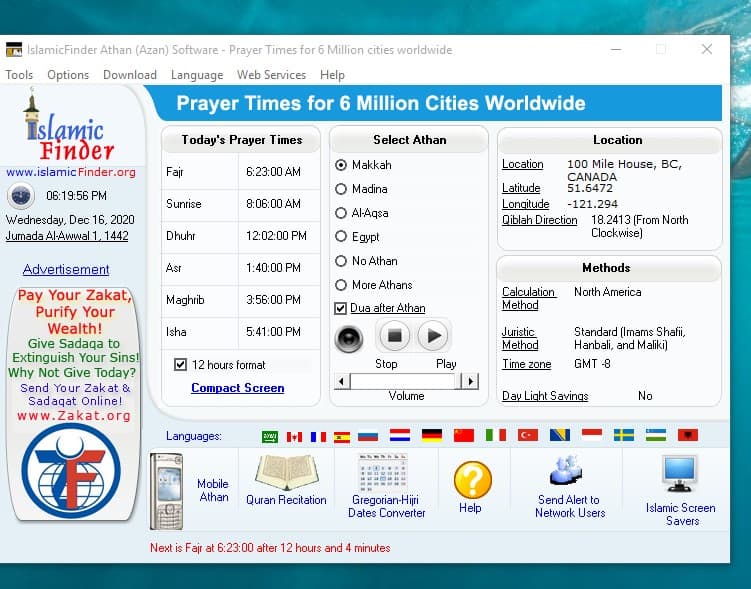
Task: Select the Uzbekistan flag language
Action: pos(656,435)
